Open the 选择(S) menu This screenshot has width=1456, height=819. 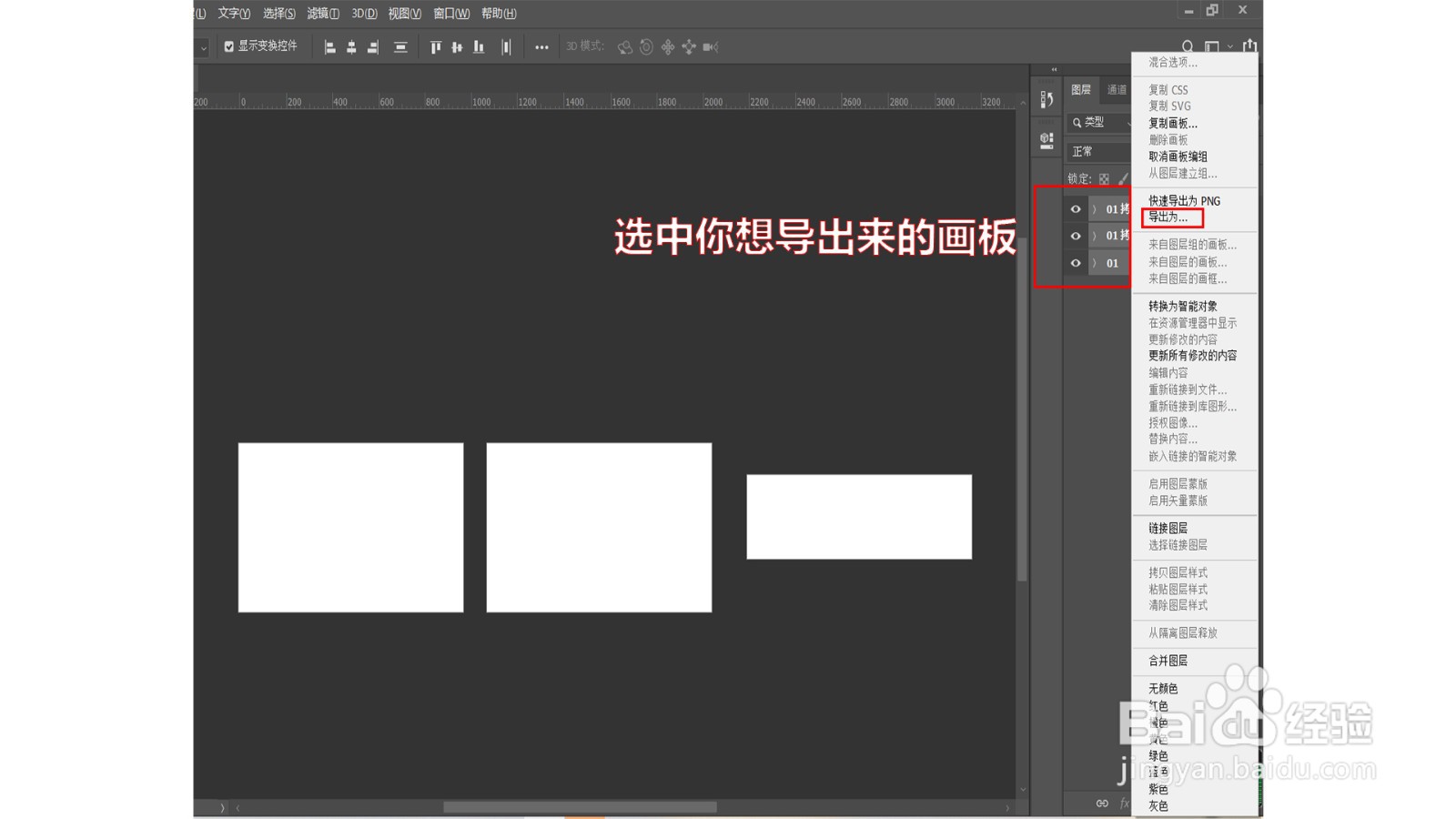coord(278,14)
